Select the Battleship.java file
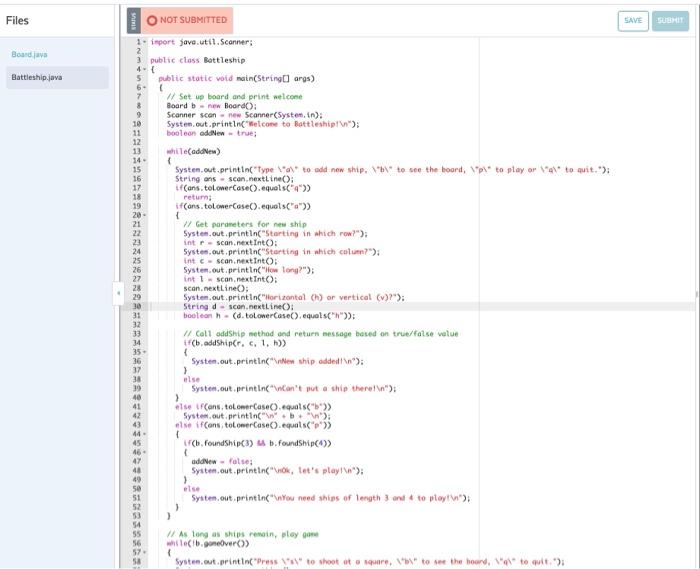 (57, 77)
